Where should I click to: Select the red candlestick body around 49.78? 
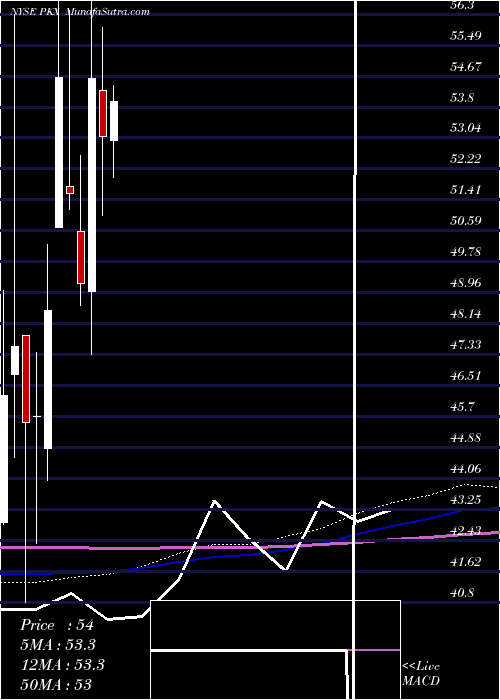81,257
